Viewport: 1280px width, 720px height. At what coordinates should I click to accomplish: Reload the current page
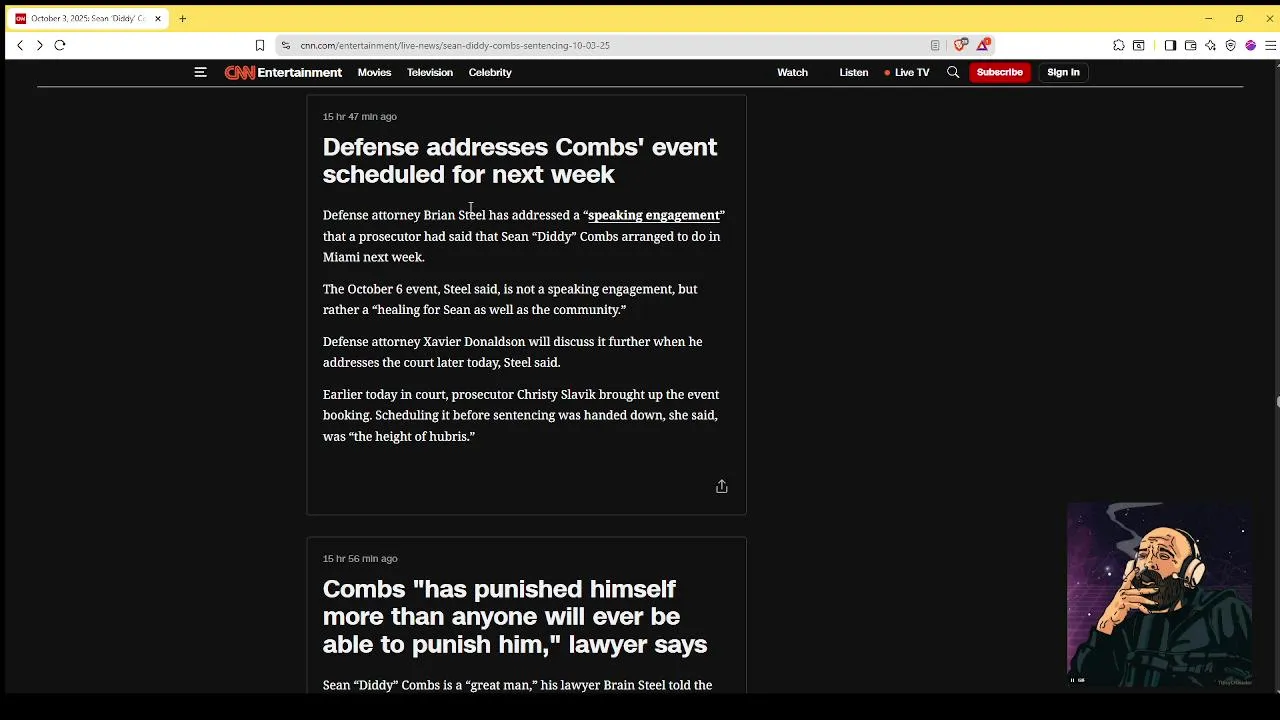coord(60,45)
